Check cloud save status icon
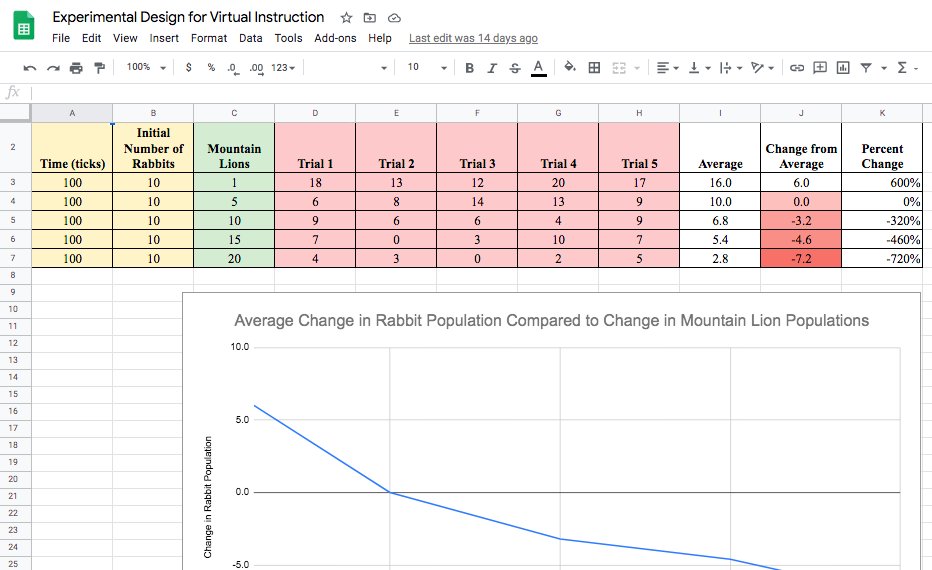The image size is (932, 570). point(393,18)
